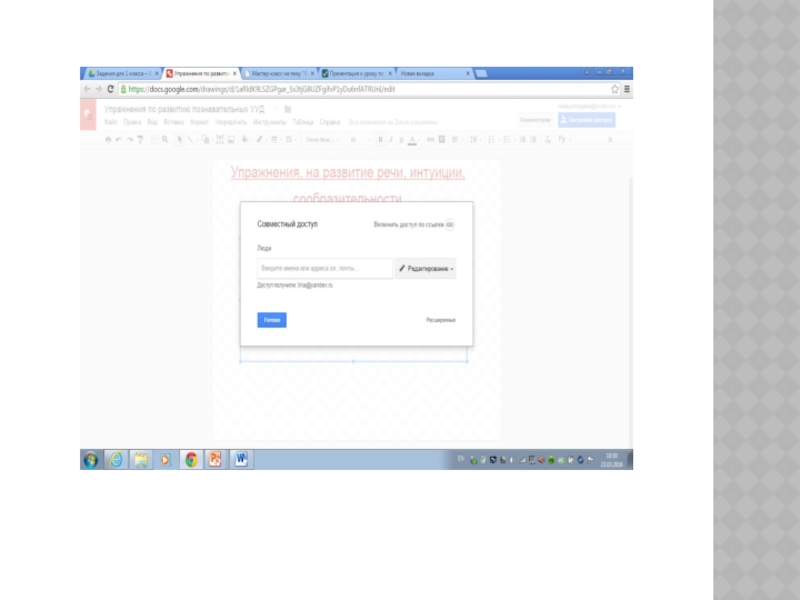The height and width of the screenshot is (600, 800).
Task: Open Internet Explorer from the taskbar
Action: 116,460
